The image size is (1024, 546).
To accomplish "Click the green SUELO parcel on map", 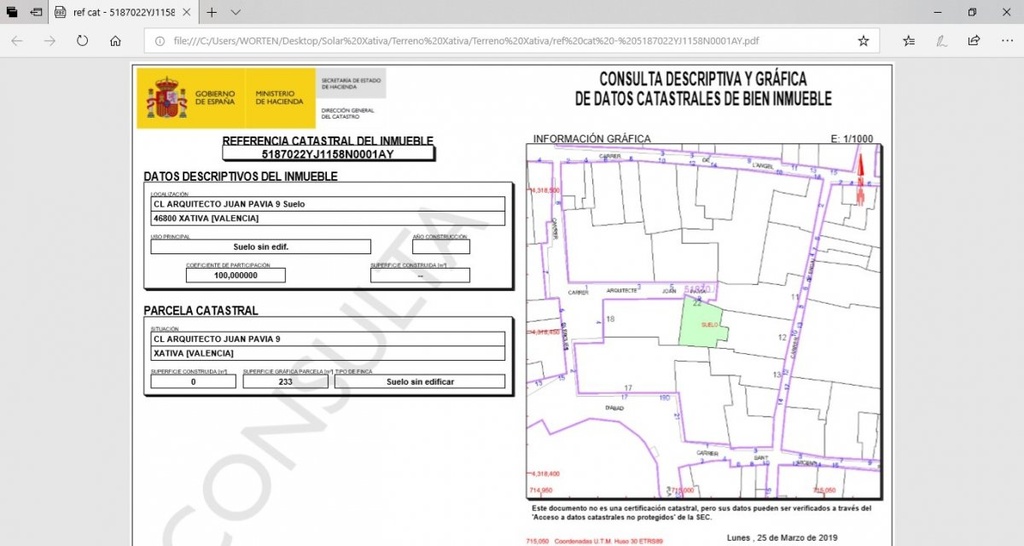I will pyautogui.click(x=702, y=322).
